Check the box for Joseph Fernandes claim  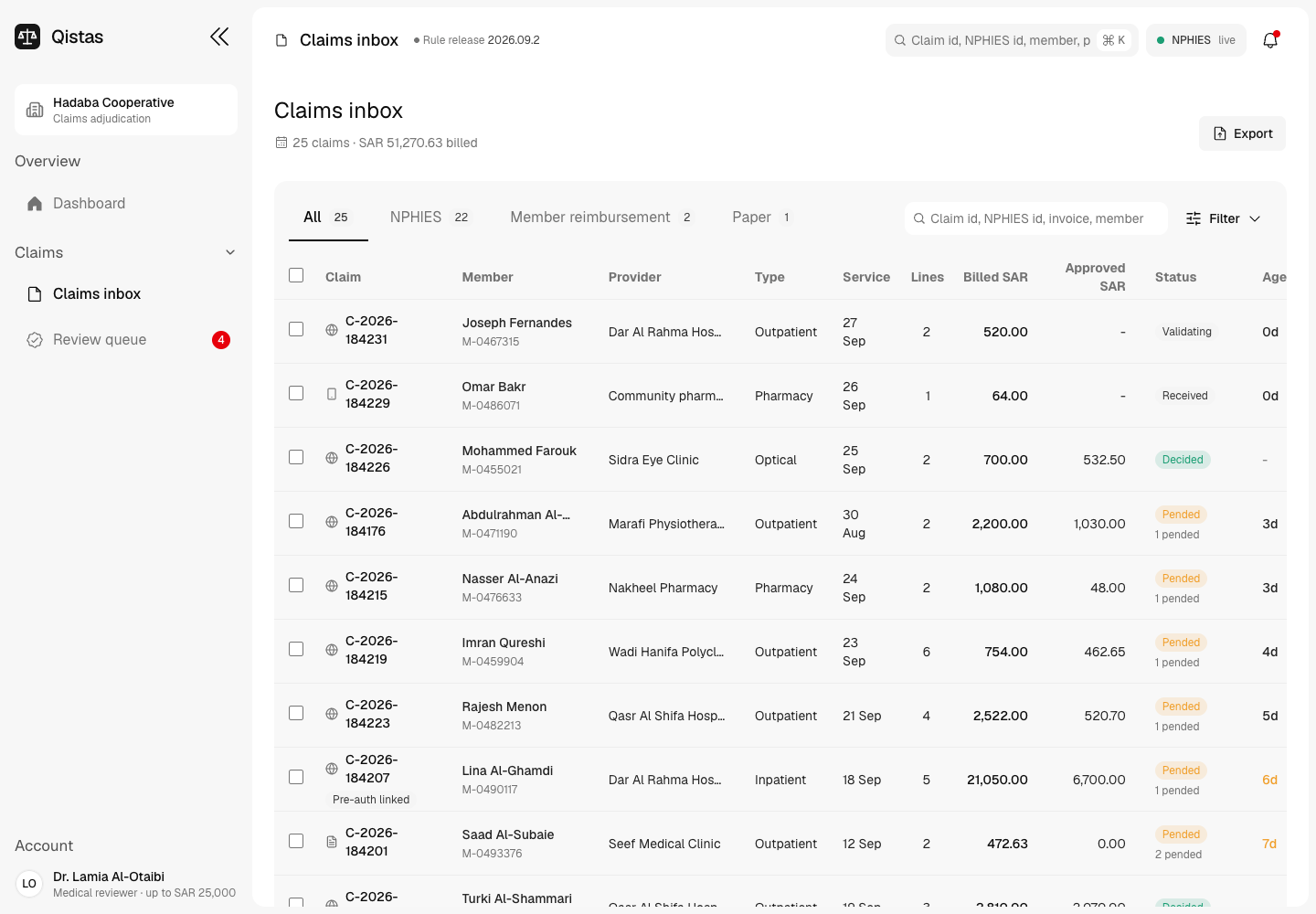coord(296,329)
